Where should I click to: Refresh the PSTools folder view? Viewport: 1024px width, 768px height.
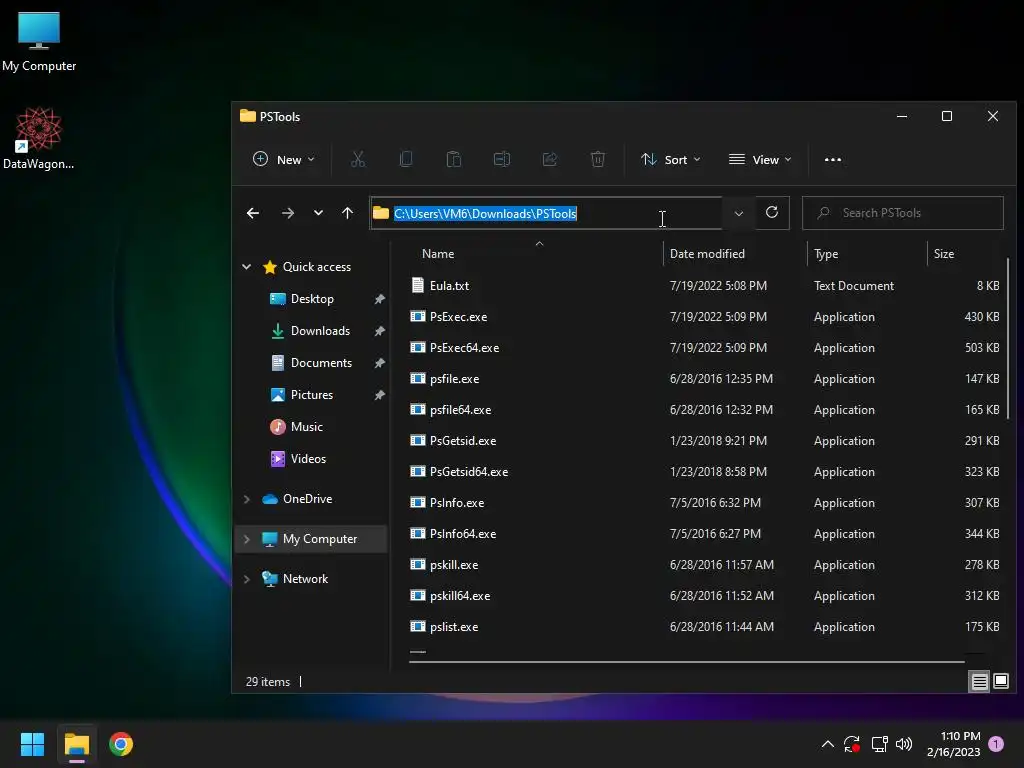772,213
